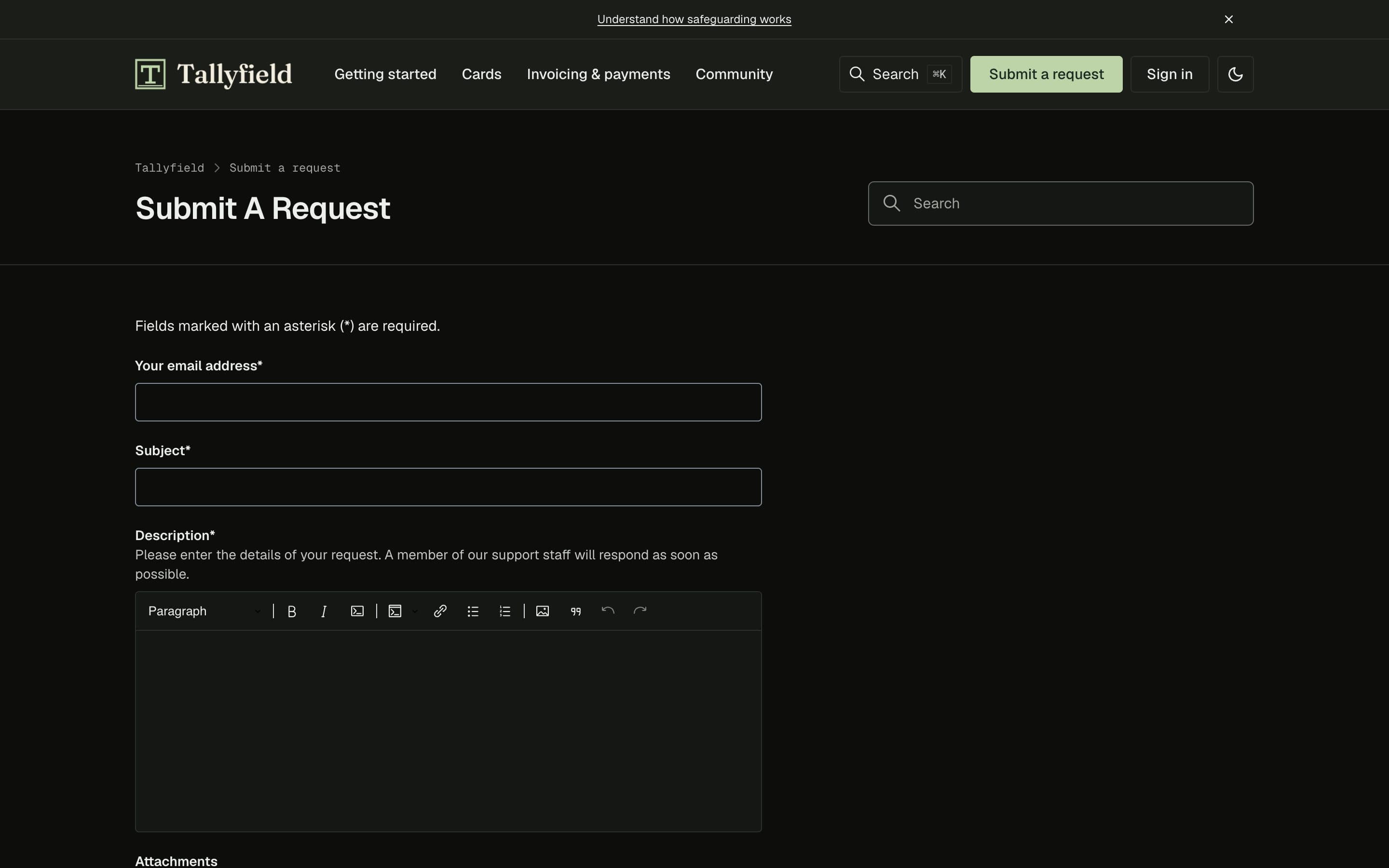Click the Sign in button
Image resolution: width=1389 pixels, height=868 pixels.
tap(1169, 74)
